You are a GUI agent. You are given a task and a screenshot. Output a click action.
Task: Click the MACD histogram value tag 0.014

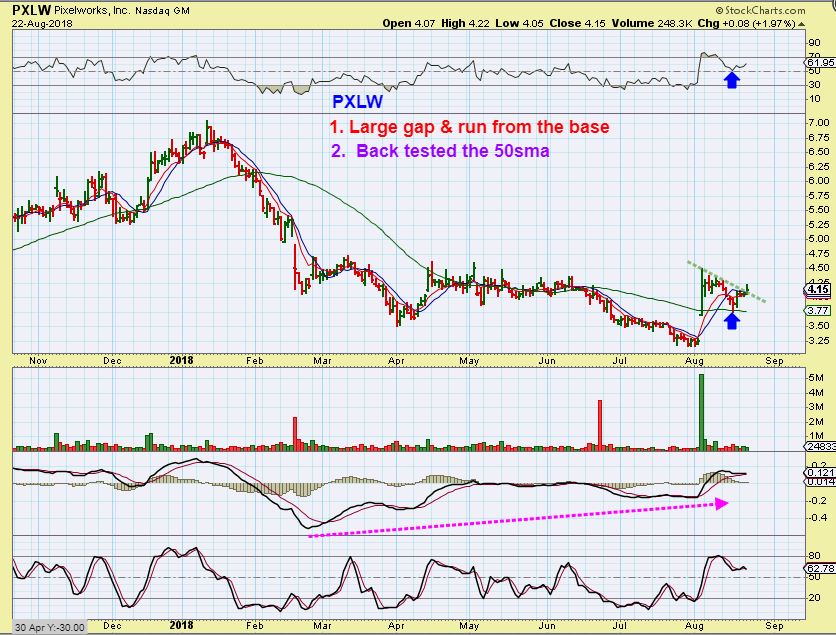(819, 481)
